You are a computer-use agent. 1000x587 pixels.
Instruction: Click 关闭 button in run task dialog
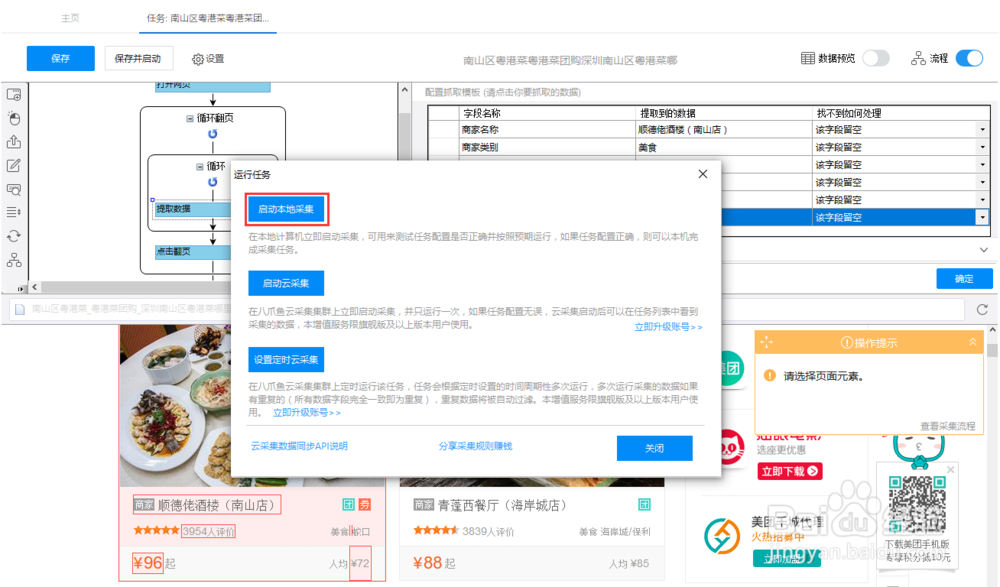coord(654,448)
